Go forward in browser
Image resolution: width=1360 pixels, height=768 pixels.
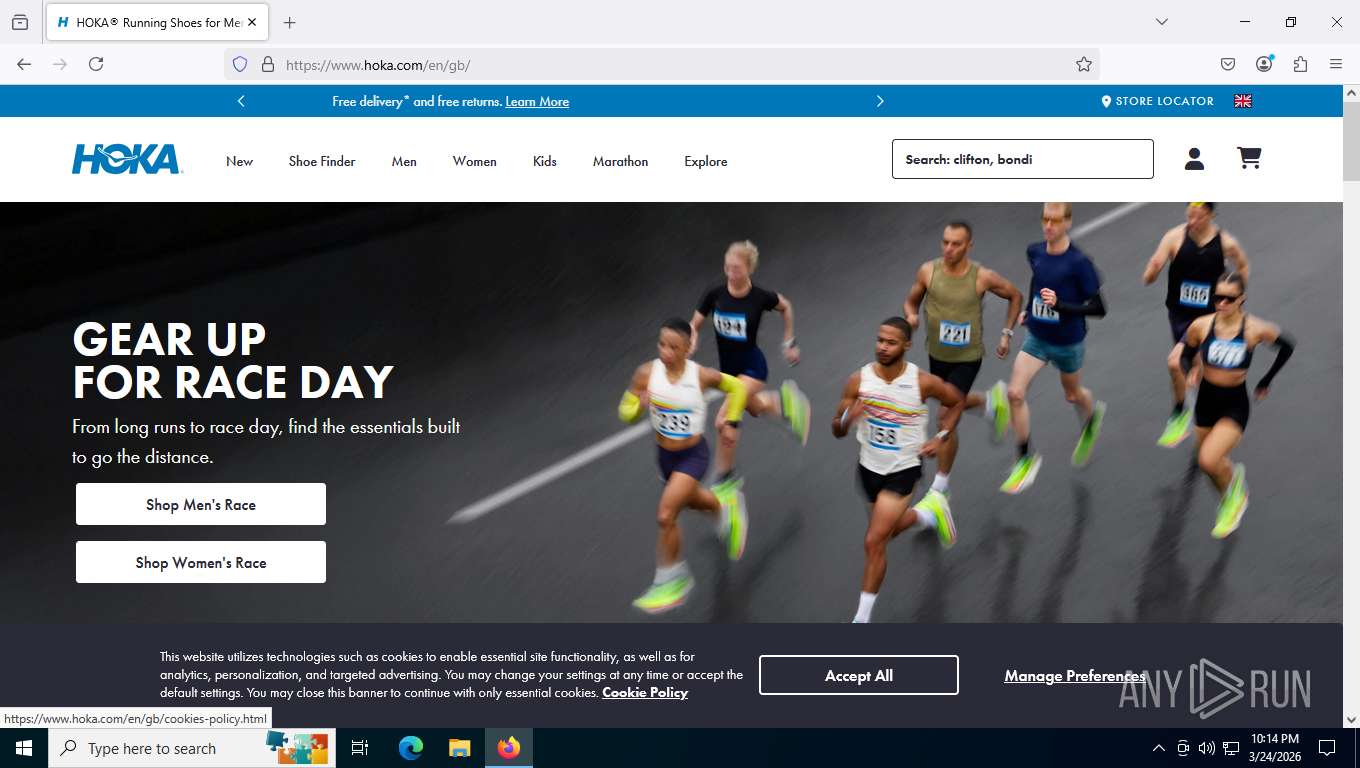point(60,64)
